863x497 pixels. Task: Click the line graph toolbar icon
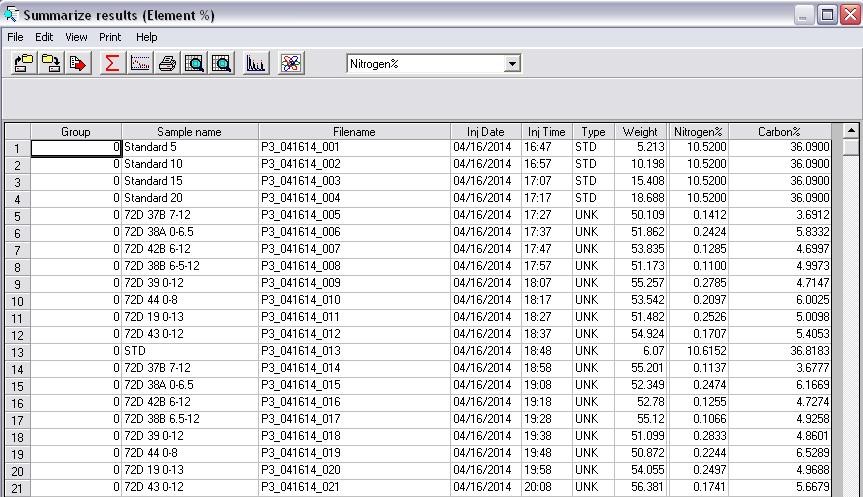click(139, 63)
